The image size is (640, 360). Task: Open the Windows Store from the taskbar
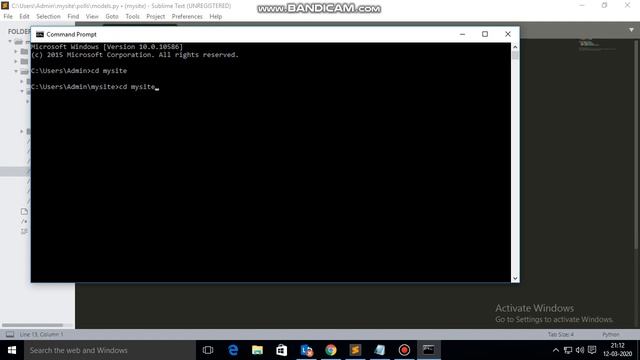coord(282,350)
